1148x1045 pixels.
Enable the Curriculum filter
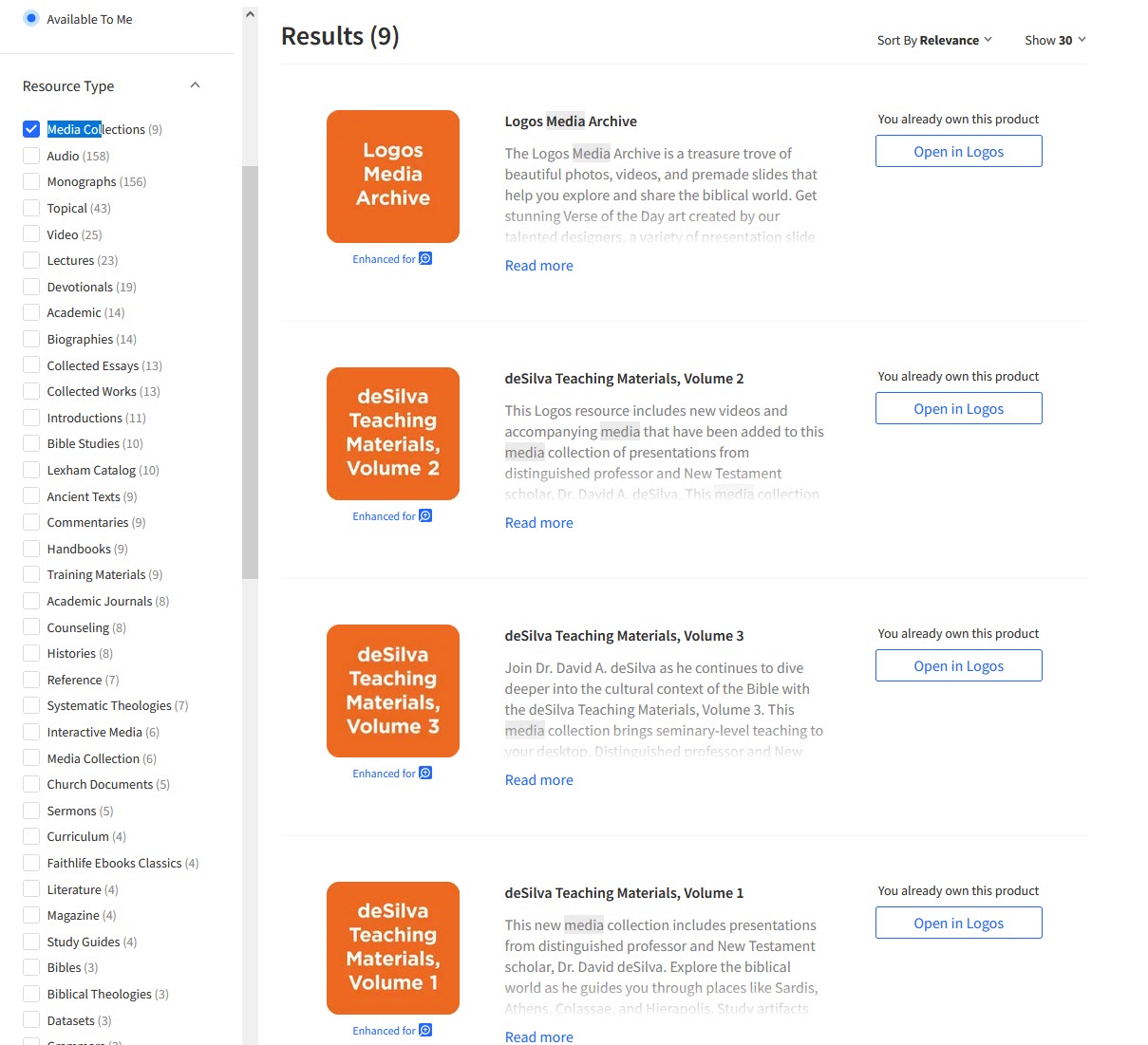click(x=31, y=836)
